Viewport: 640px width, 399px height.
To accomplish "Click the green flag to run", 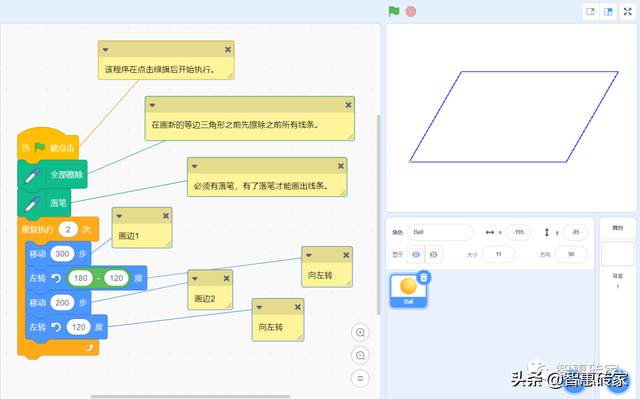I will [394, 11].
